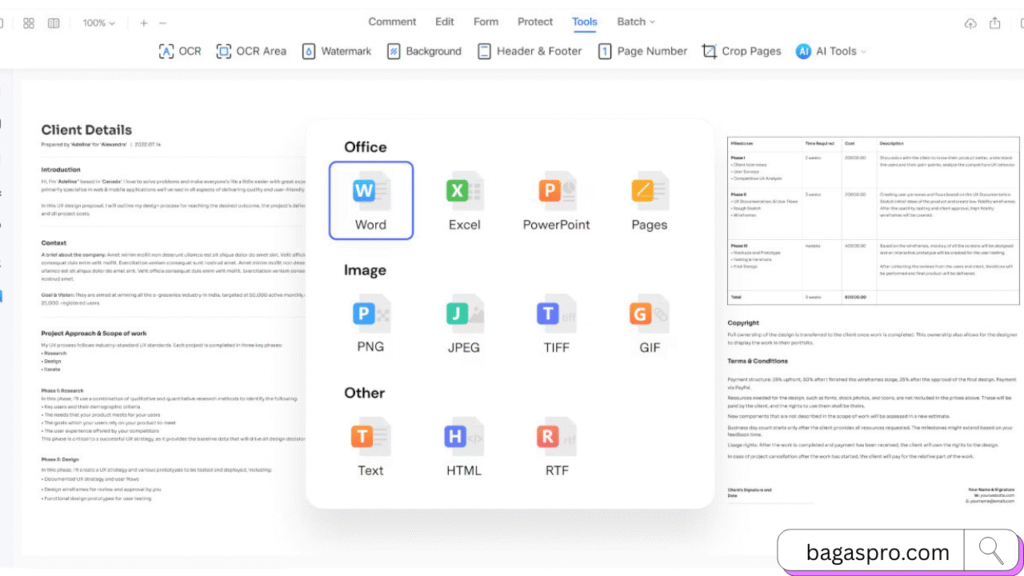
Task: Convert to PNG image
Action: tap(370, 322)
